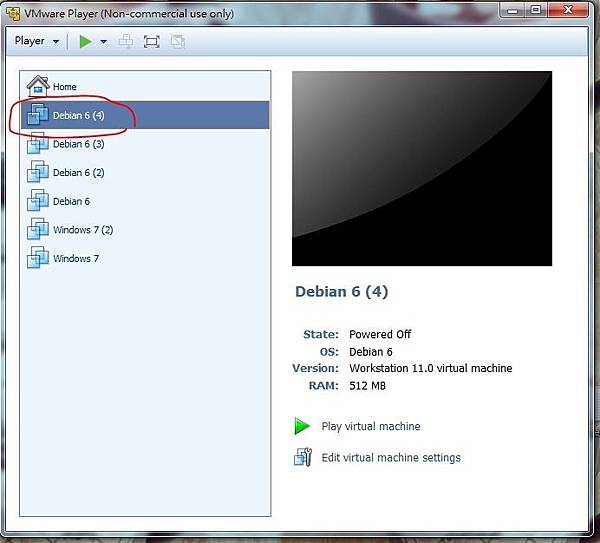This screenshot has width=600, height=543.
Task: Click the Debian 6 (2) VM icon
Action: 38,172
